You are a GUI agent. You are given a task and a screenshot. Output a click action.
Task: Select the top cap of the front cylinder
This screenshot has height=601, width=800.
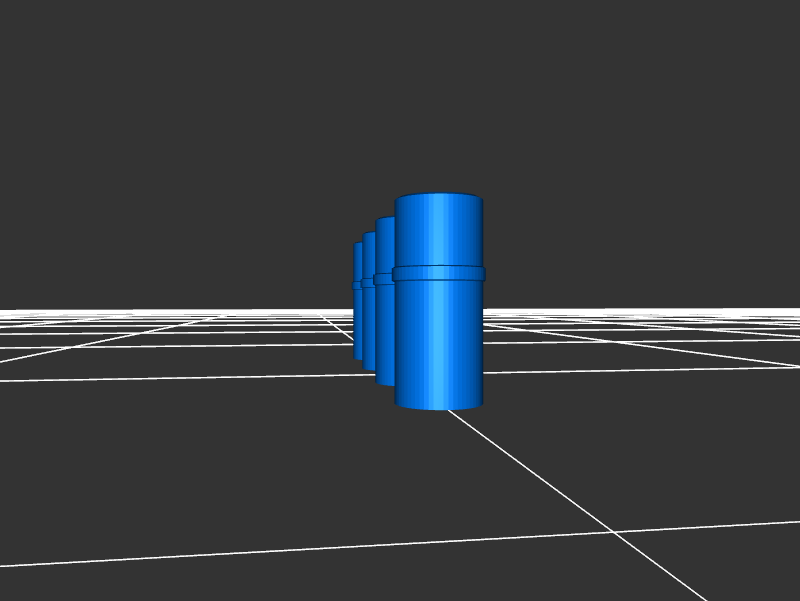[438, 197]
